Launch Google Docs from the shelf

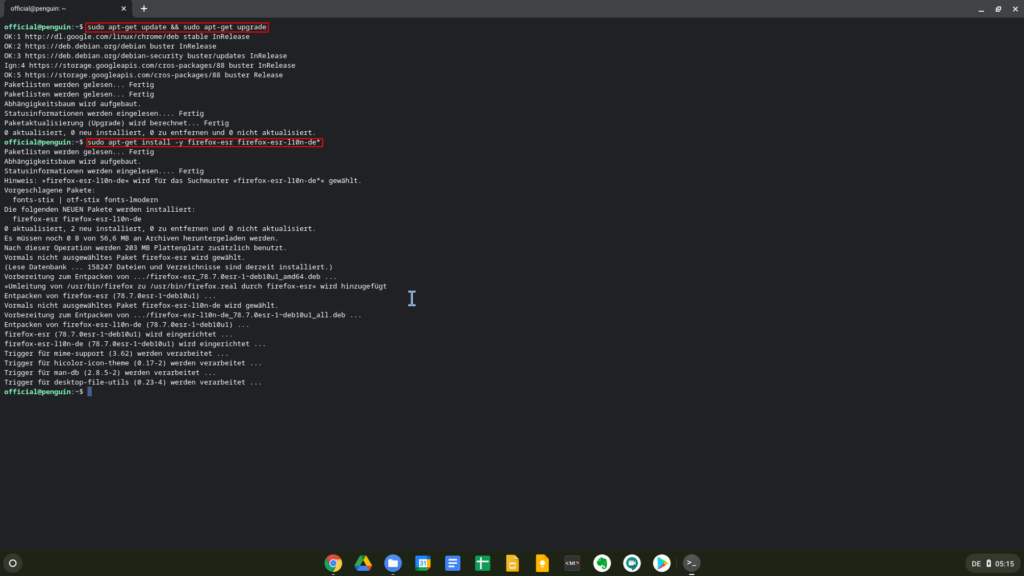pos(453,563)
